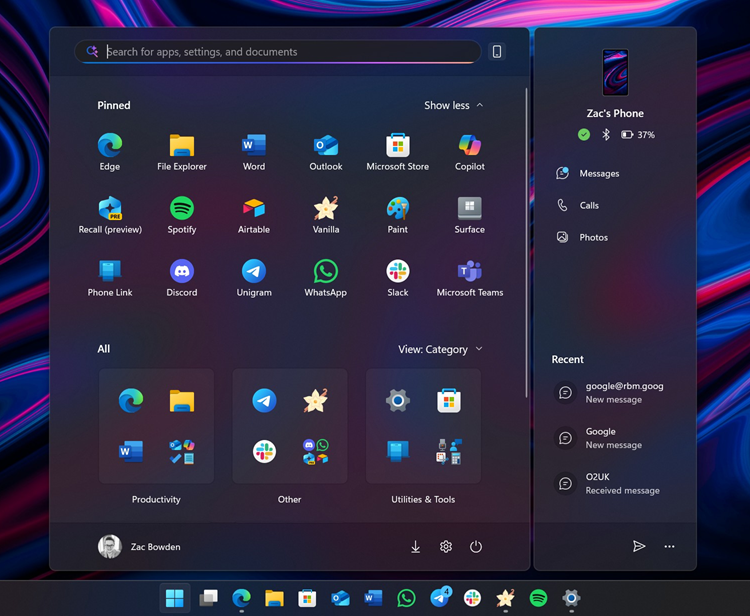Launch pinned Spotify app
The height and width of the screenshot is (616, 750).
click(x=182, y=215)
